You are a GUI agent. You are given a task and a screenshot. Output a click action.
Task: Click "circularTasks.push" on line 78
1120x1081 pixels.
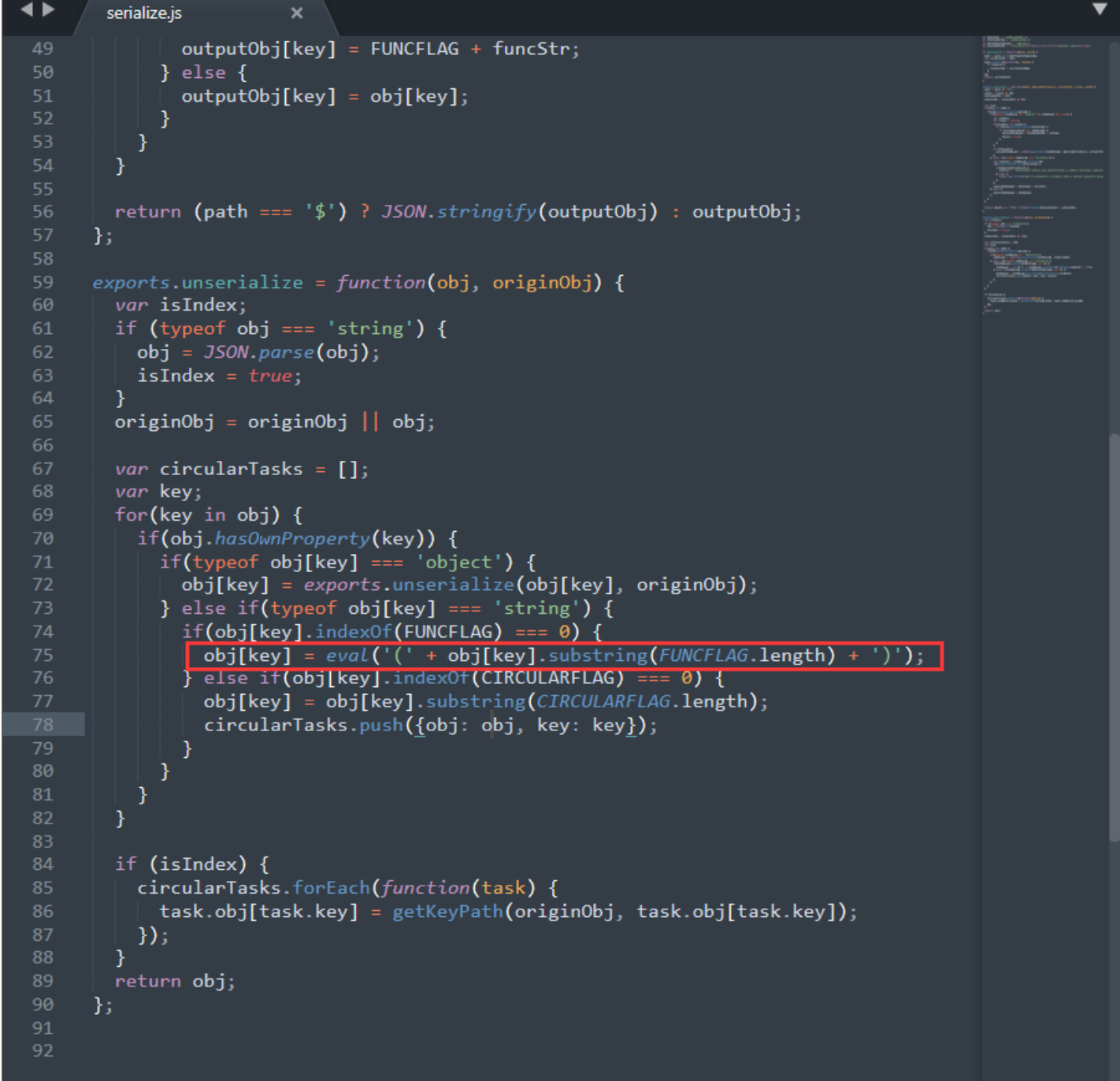pos(303,725)
